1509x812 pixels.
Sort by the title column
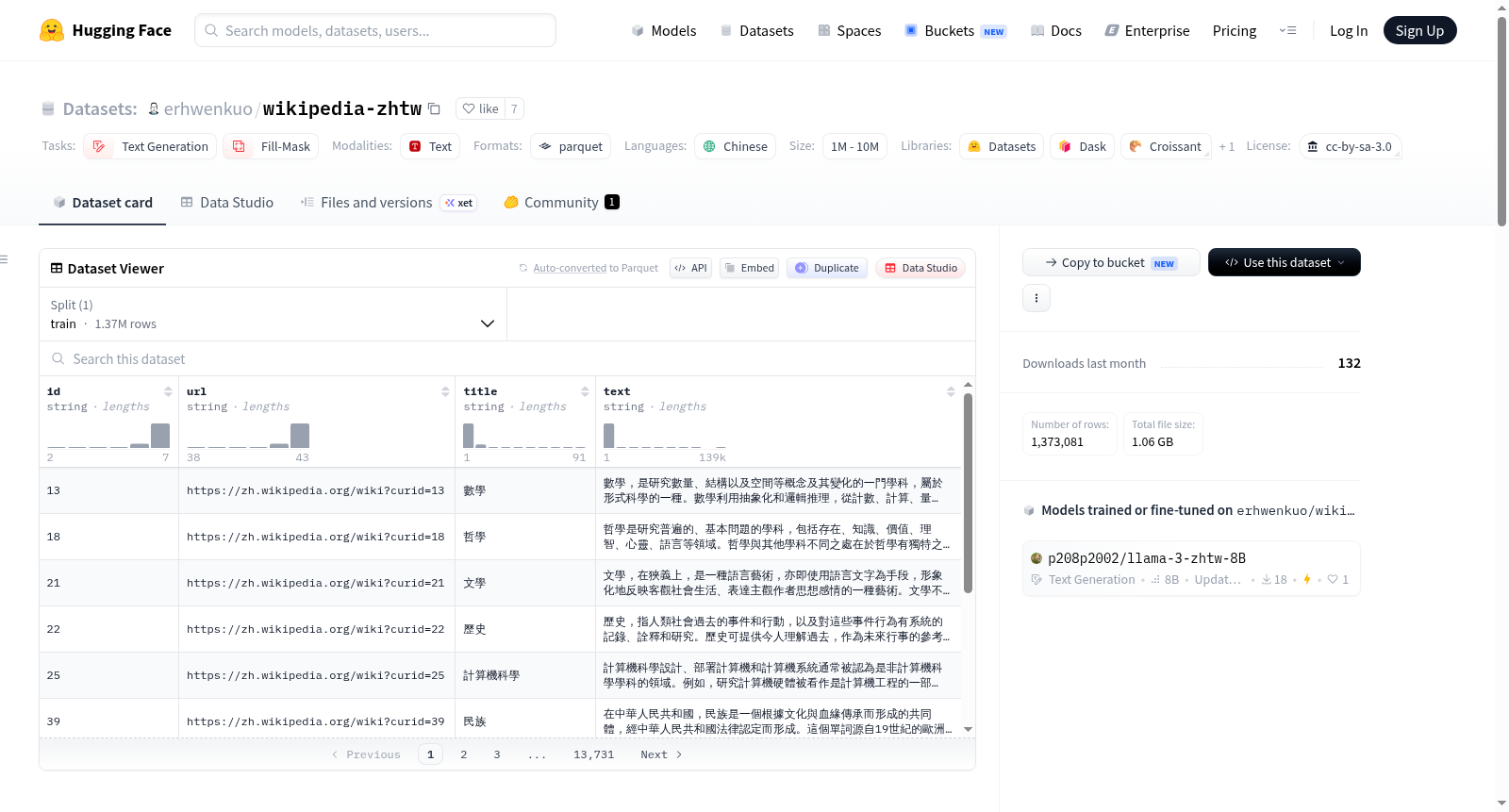pyautogui.click(x=585, y=391)
